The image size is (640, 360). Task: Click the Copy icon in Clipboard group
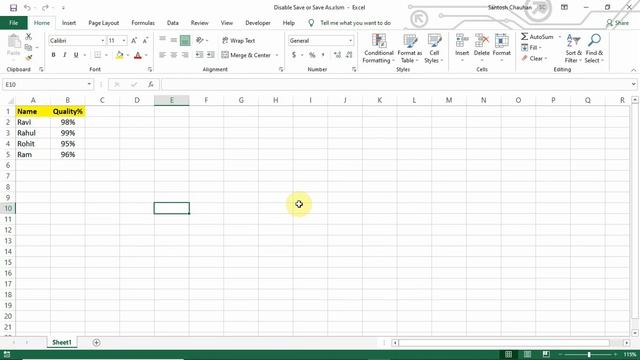[x=28, y=47]
